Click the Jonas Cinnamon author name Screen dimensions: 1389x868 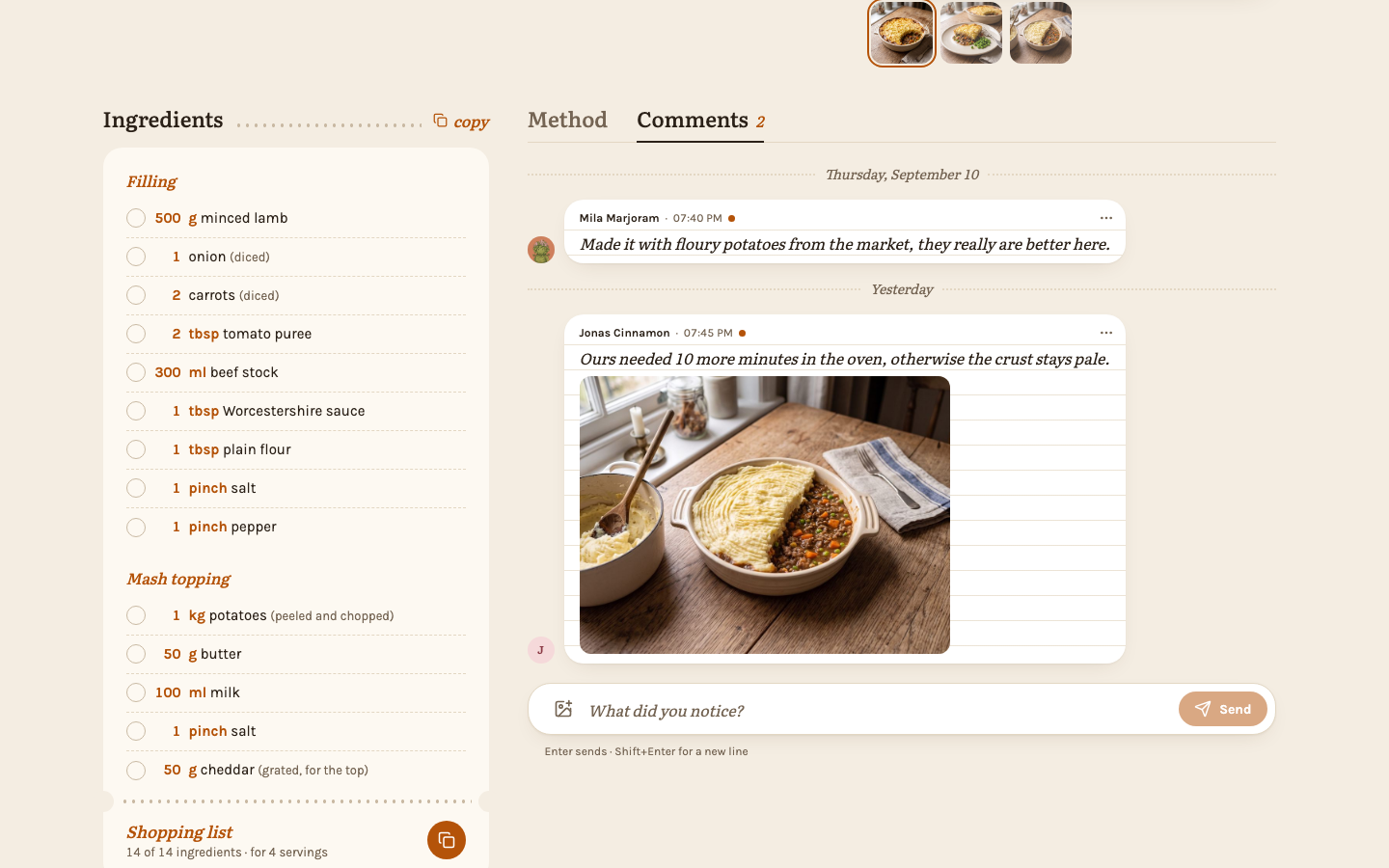pos(624,333)
